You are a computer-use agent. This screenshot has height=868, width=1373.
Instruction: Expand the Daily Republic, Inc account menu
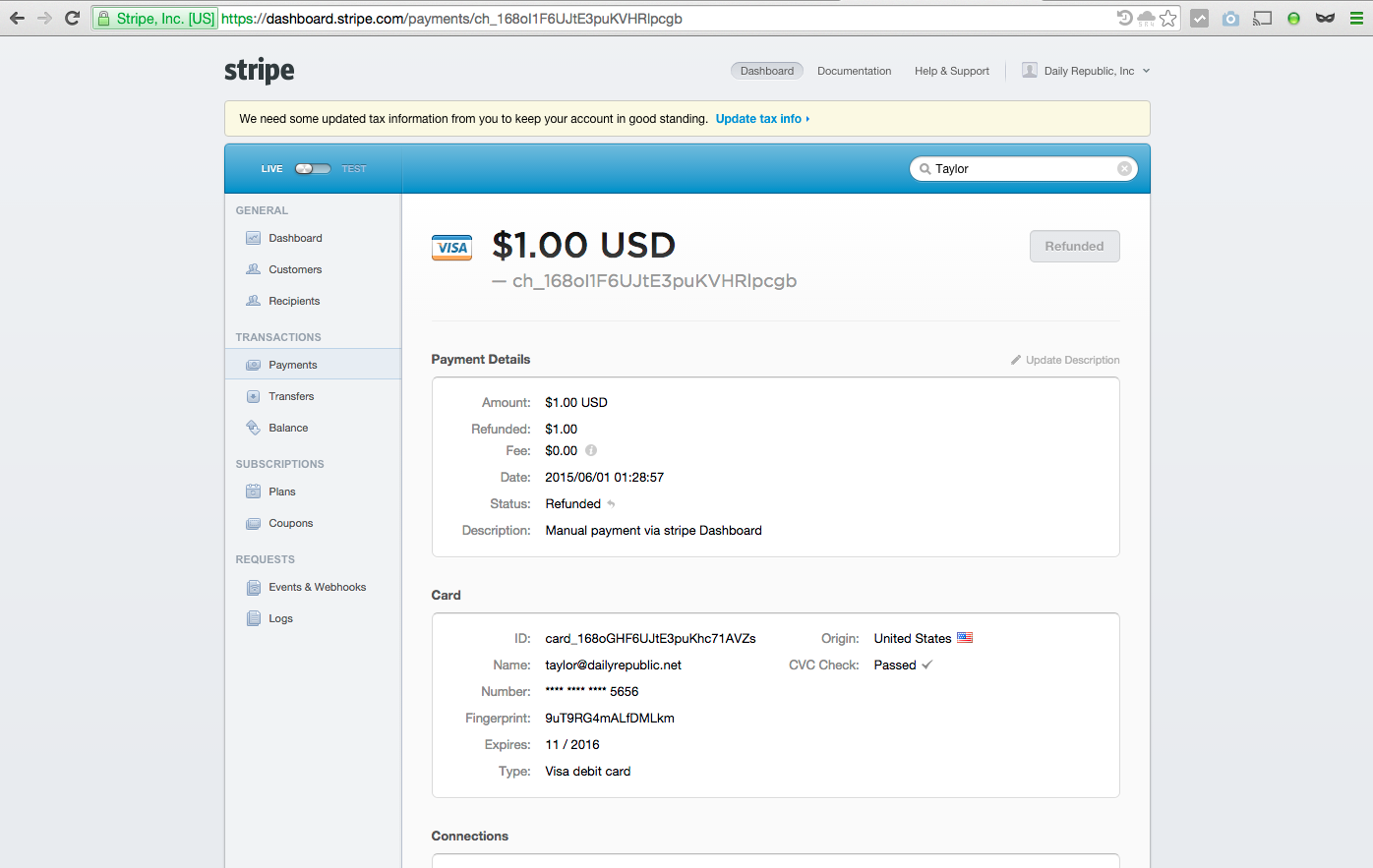(x=1086, y=71)
